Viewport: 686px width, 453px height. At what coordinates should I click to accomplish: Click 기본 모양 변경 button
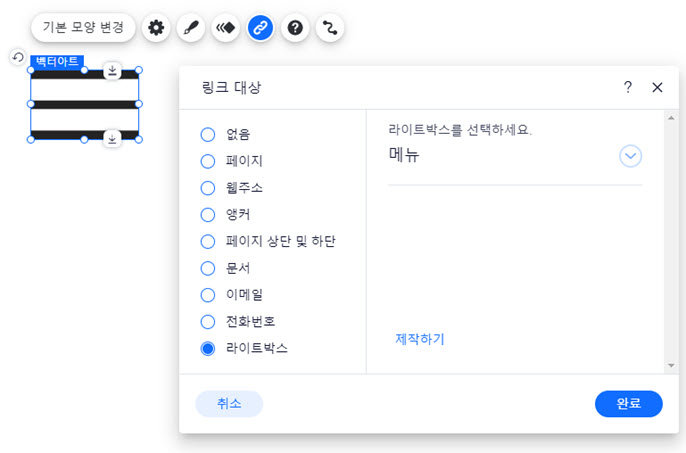pyautogui.click(x=83, y=28)
